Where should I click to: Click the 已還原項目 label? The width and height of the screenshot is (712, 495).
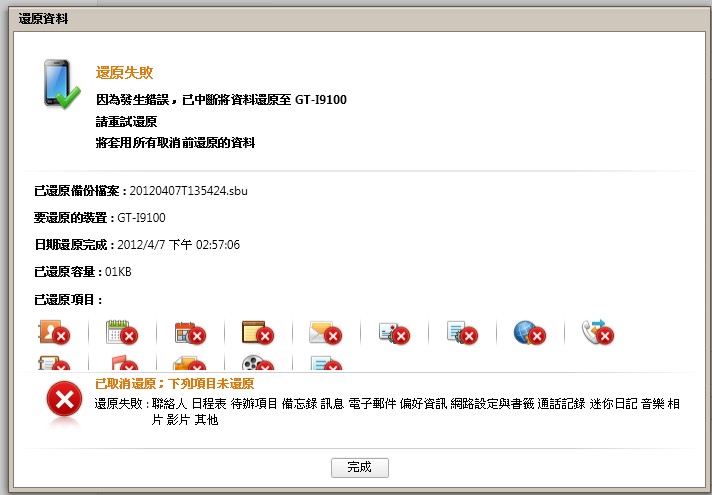(69, 300)
